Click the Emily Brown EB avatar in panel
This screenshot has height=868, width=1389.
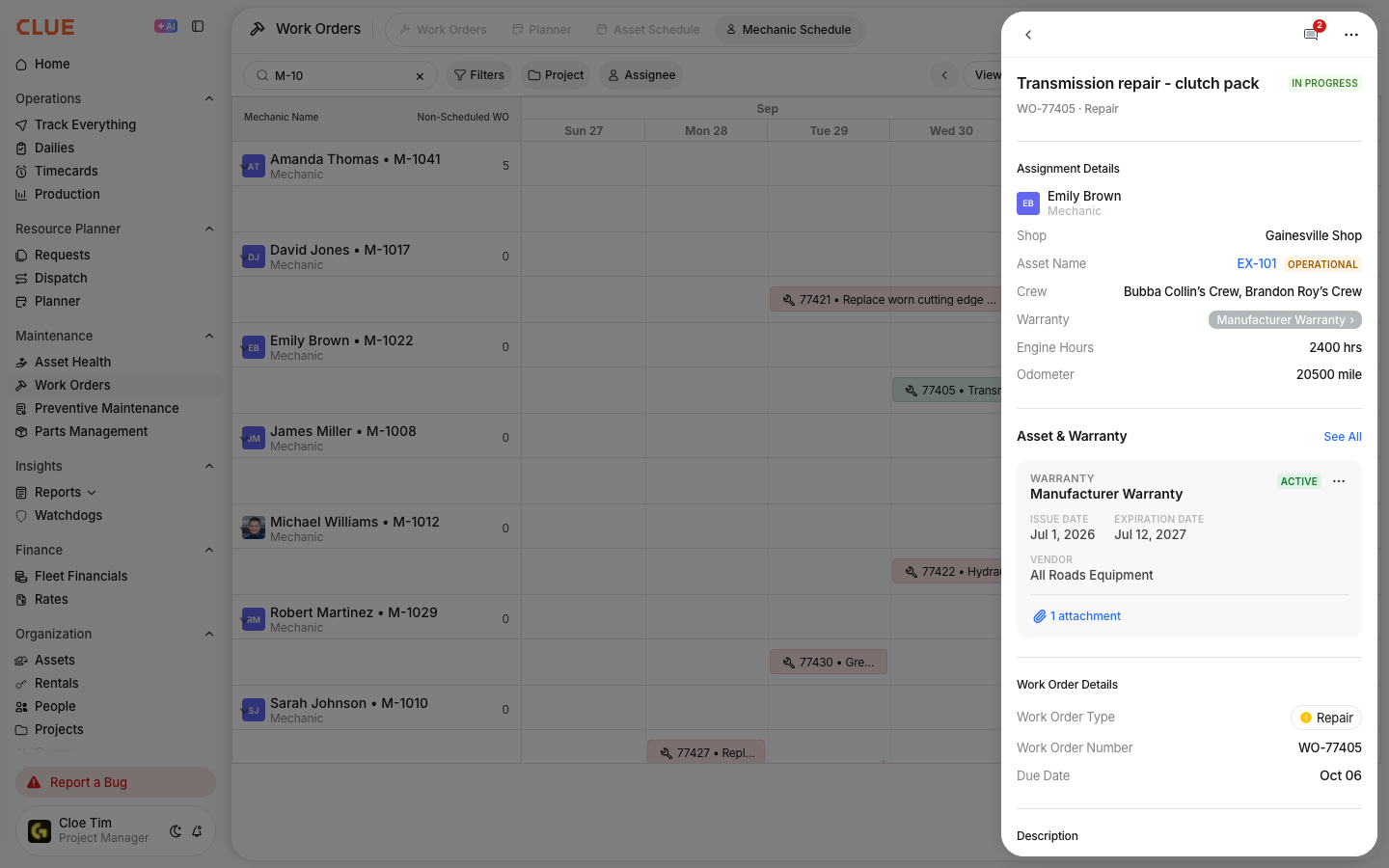[1028, 203]
